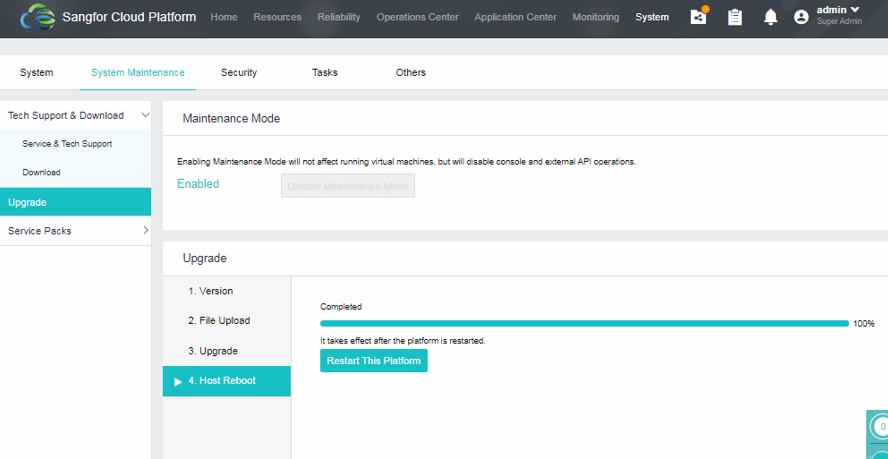The height and width of the screenshot is (459, 888).
Task: Click the admin user avatar icon
Action: tap(801, 17)
